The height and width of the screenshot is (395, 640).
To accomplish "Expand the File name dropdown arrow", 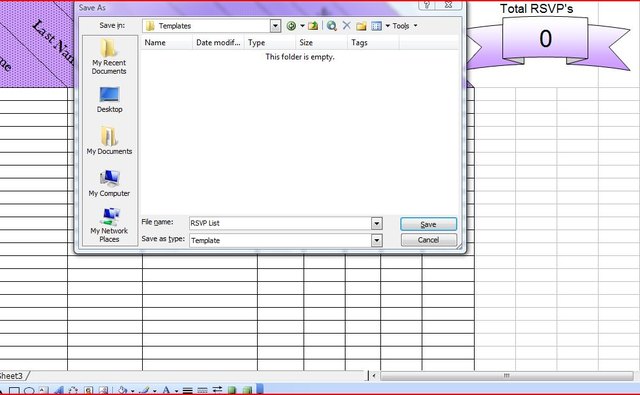I will (377, 223).
